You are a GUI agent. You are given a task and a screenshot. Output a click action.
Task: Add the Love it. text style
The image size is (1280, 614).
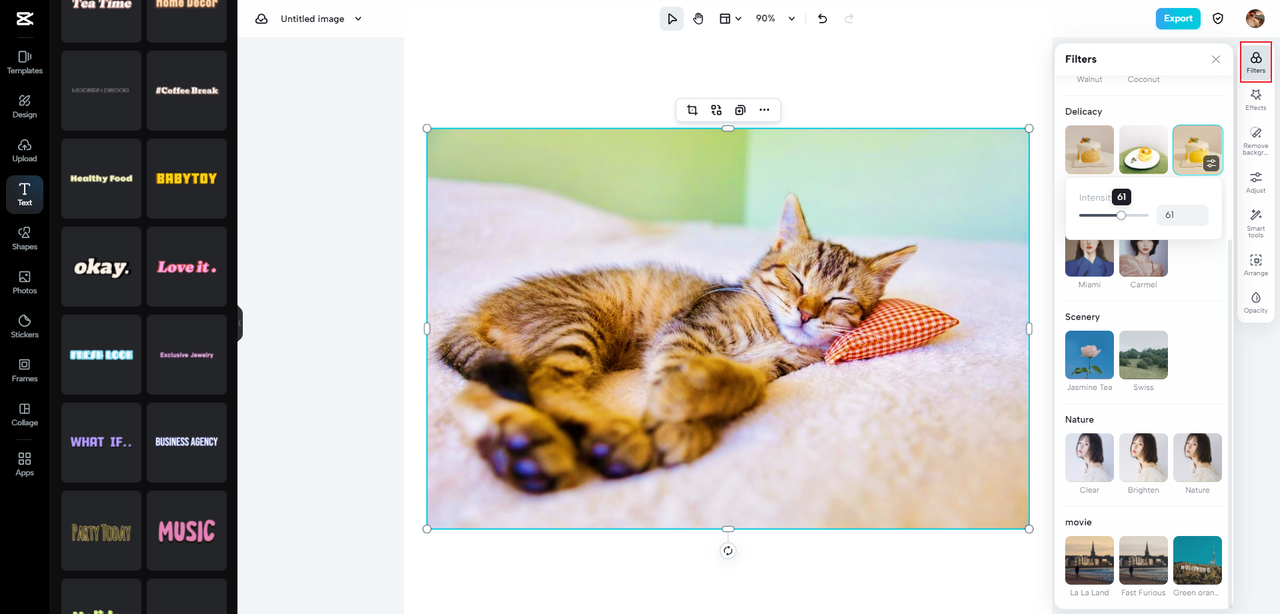point(187,267)
